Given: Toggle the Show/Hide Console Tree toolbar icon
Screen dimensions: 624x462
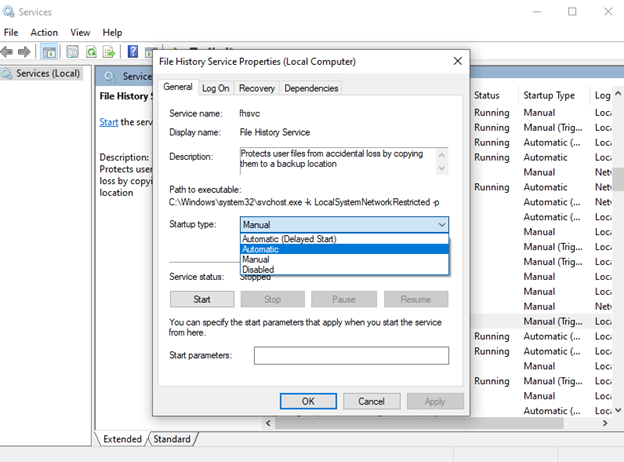Looking at the screenshot, I should (x=49, y=52).
